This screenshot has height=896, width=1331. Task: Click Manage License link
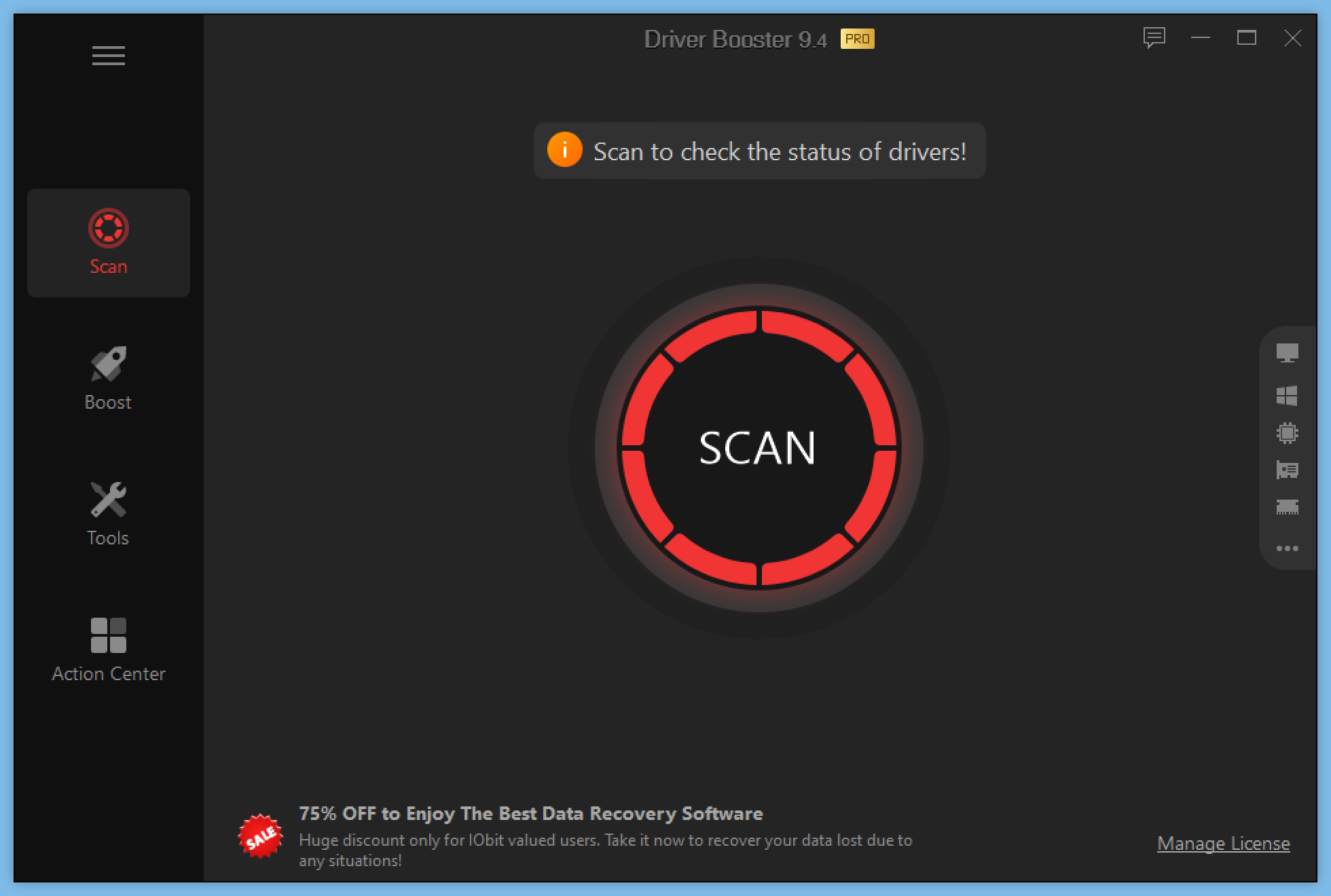click(x=1223, y=843)
